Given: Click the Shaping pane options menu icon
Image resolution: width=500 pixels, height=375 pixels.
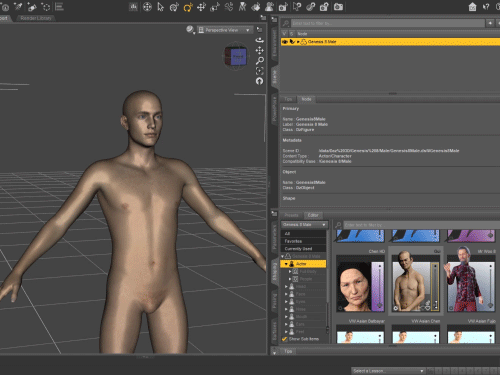Looking at the screenshot, I should pyautogui.click(x=274, y=213).
